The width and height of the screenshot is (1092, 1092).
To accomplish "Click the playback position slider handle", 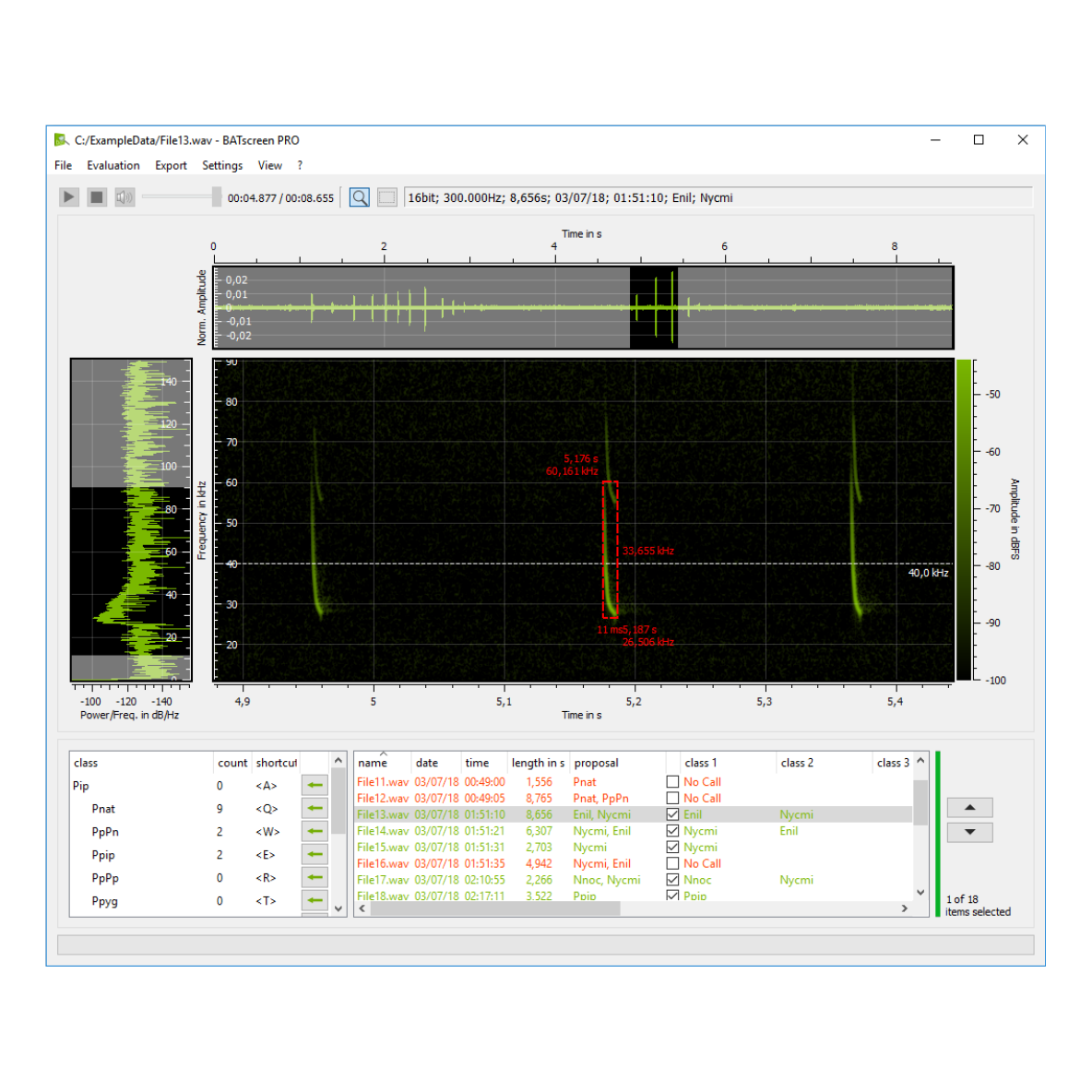I will tap(216, 197).
